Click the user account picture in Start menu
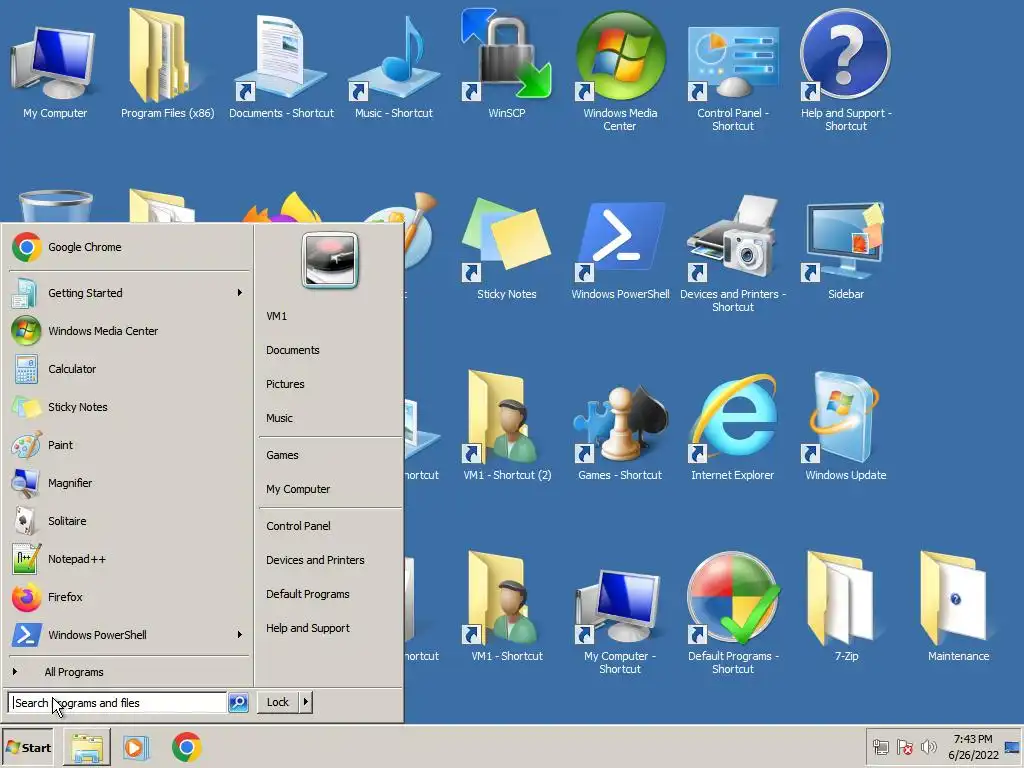This screenshot has width=1024, height=768. tap(330, 260)
